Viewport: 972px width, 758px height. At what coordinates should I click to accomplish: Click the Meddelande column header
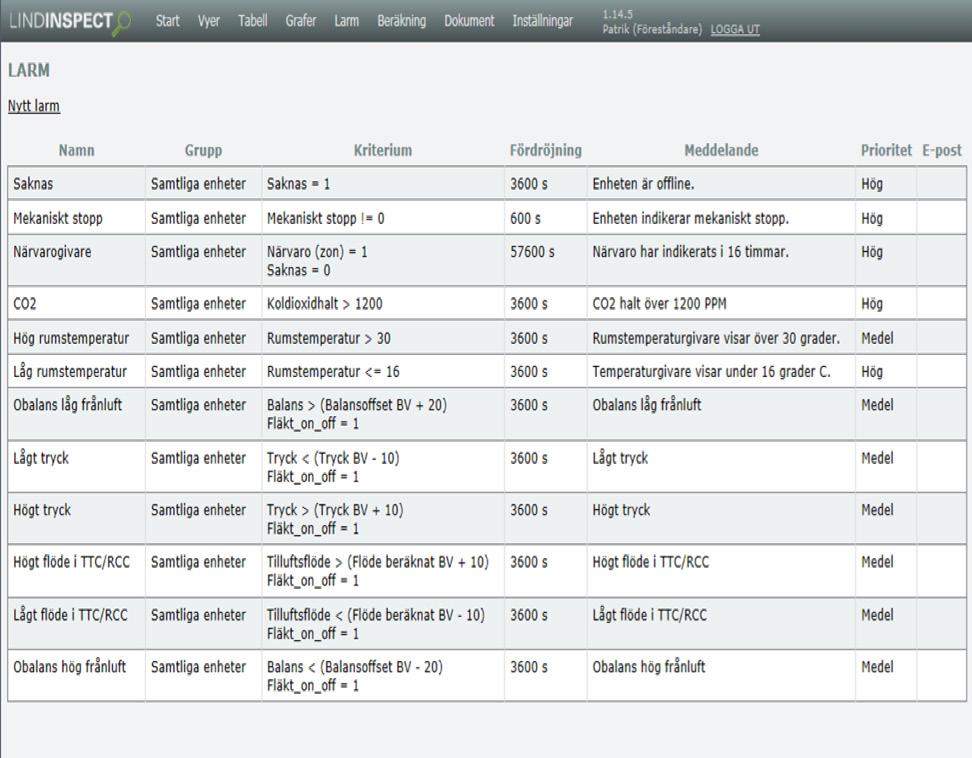coord(721,150)
